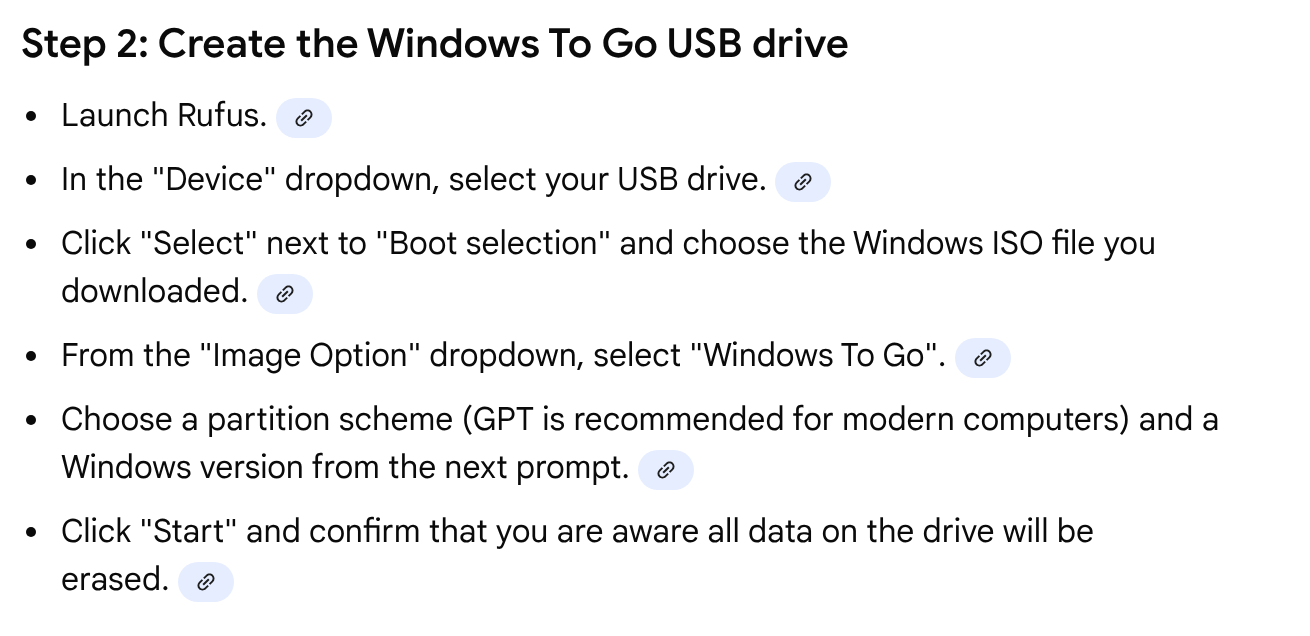Click the link icon after "next prompt."
This screenshot has width=1310, height=636.
point(665,470)
